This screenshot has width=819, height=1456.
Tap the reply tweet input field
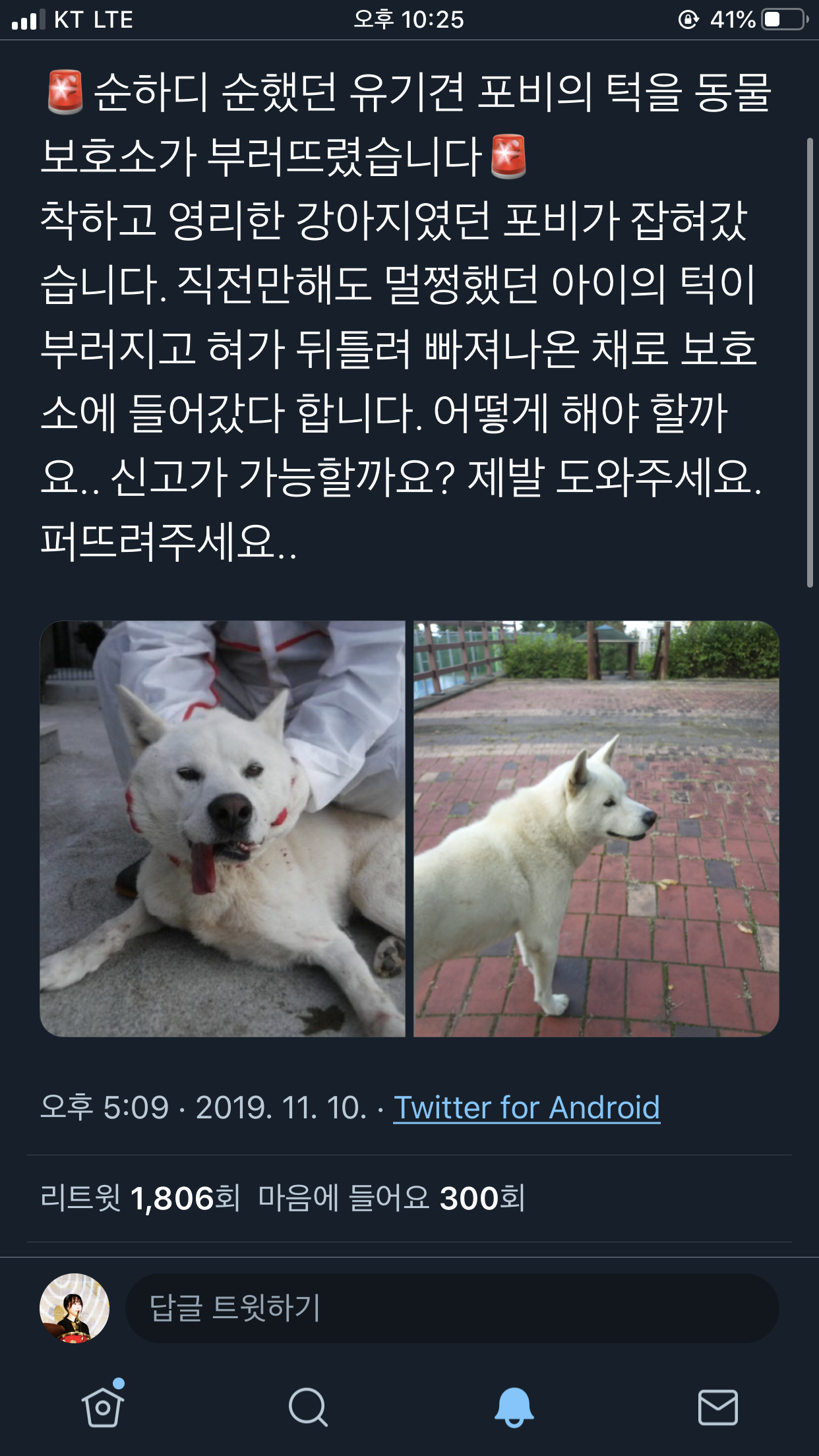[452, 1308]
